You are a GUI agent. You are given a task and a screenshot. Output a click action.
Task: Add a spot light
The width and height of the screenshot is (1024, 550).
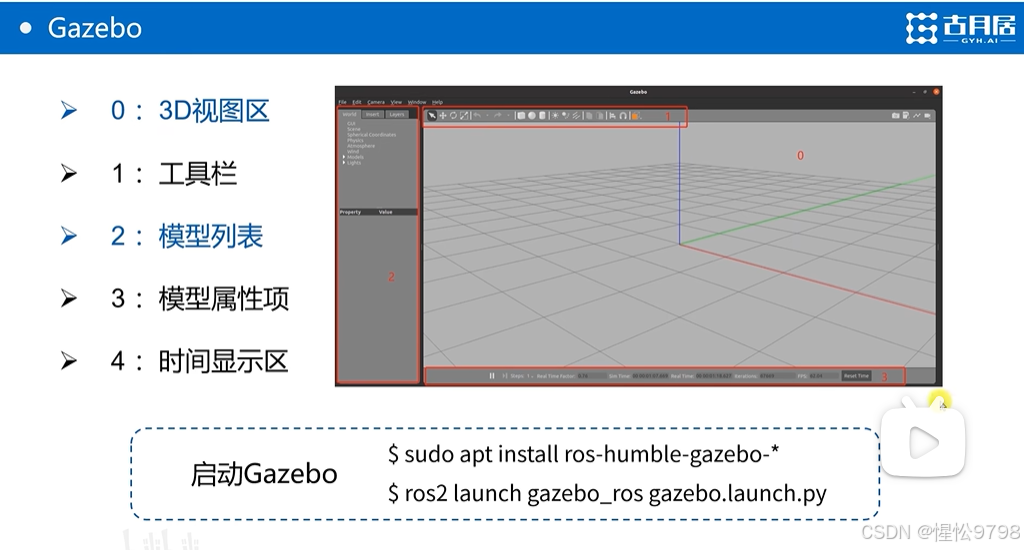pyautogui.click(x=566, y=116)
